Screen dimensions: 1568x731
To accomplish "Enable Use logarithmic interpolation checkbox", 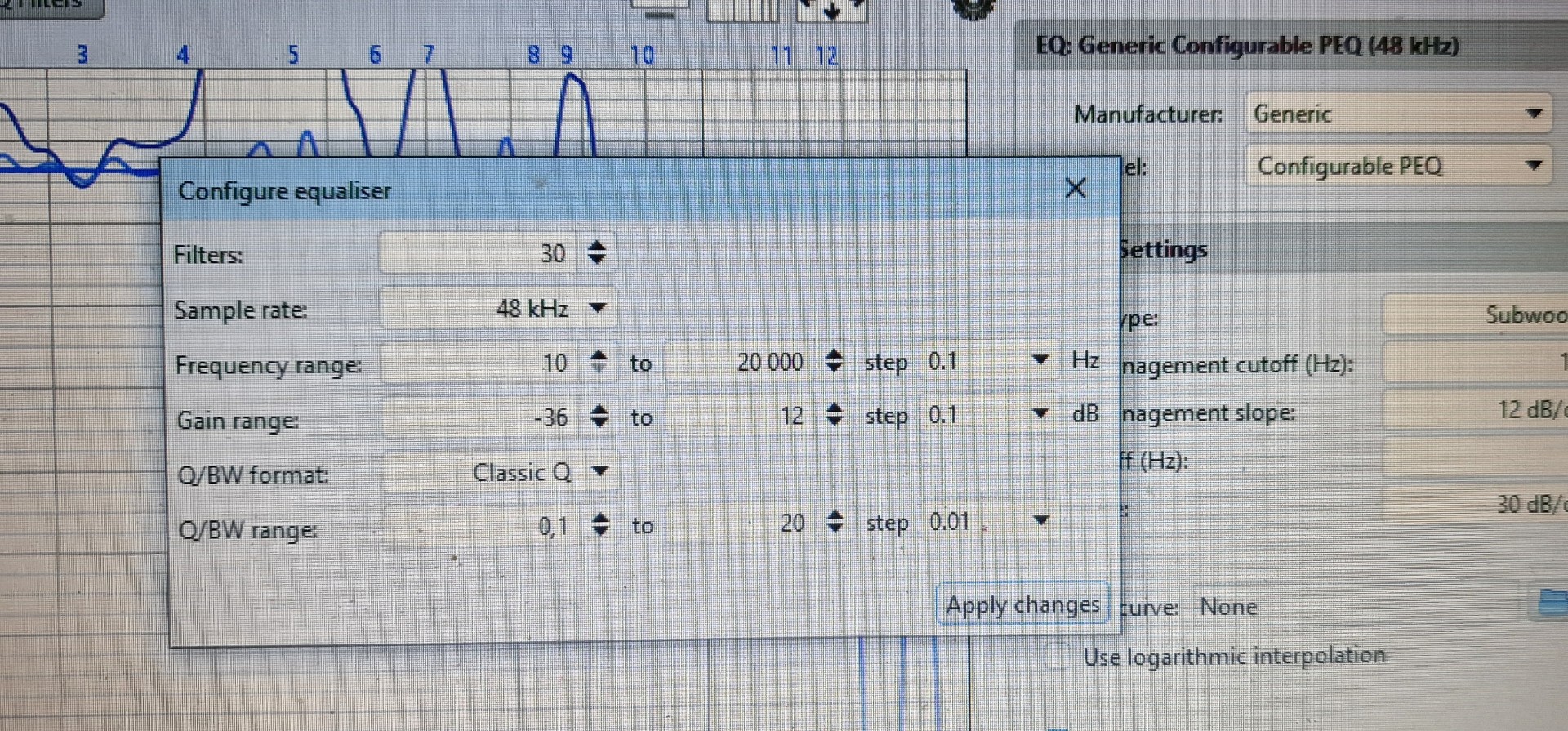I will 1058,656.
